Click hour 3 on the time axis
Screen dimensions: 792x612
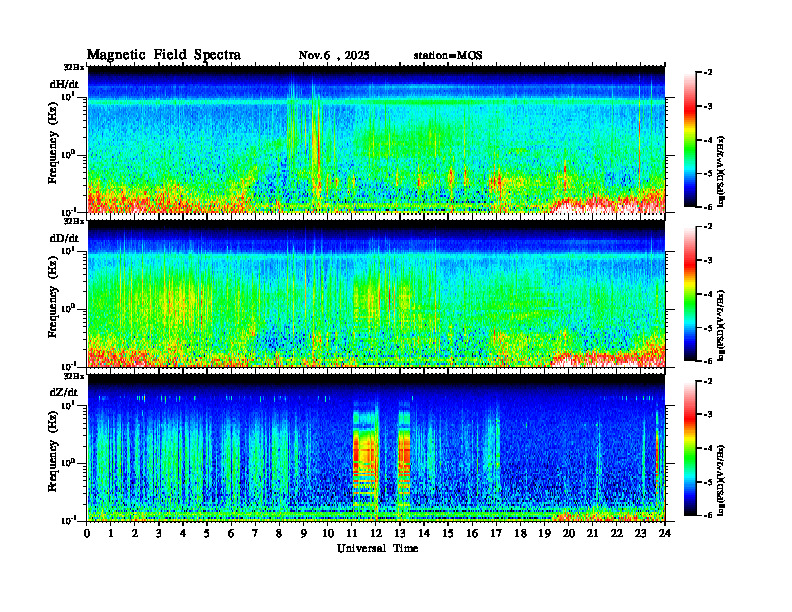tap(159, 533)
